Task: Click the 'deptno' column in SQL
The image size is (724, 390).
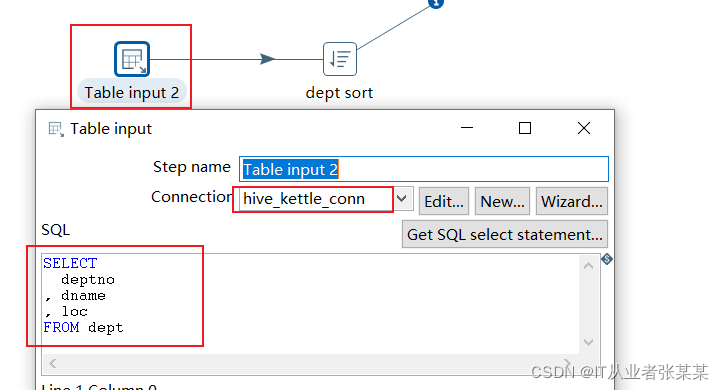Action: [88, 280]
